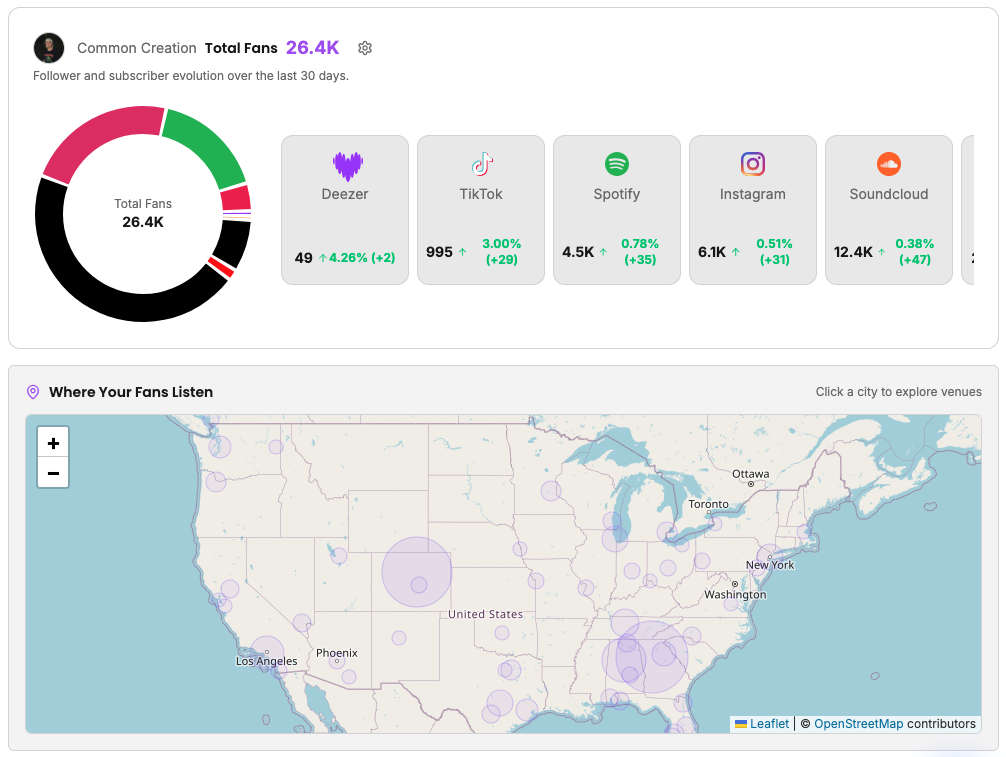Open the OpenStreetMap contributors link

click(858, 724)
